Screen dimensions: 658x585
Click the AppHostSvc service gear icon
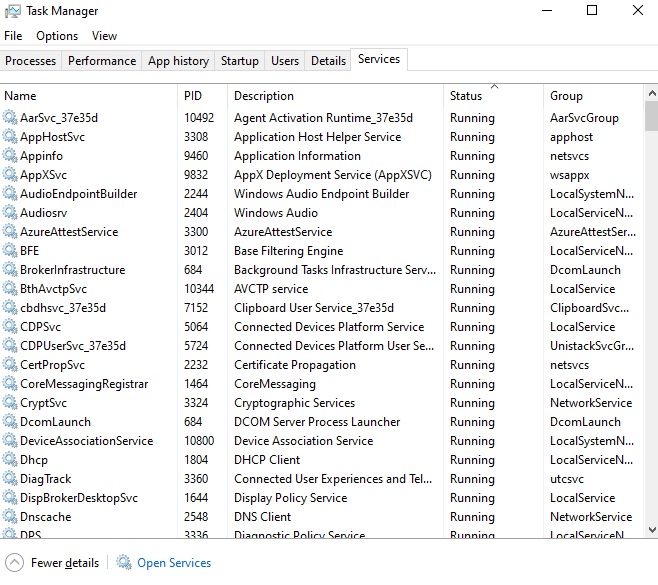tap(10, 136)
